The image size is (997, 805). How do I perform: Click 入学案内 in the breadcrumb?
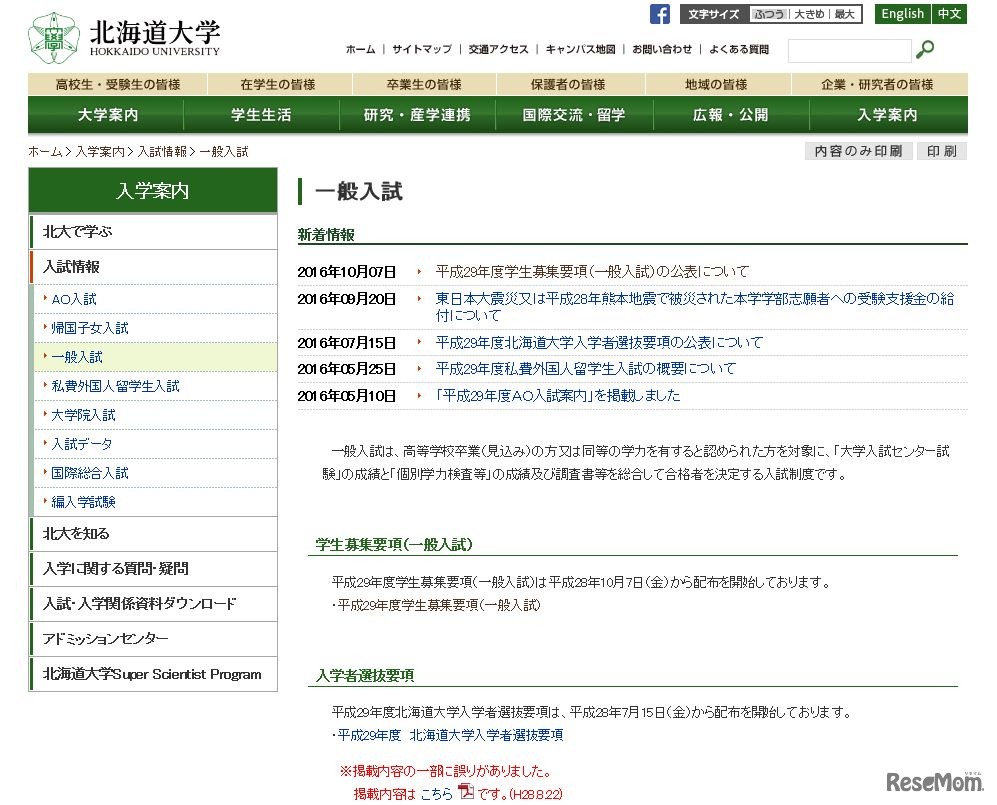pos(100,151)
